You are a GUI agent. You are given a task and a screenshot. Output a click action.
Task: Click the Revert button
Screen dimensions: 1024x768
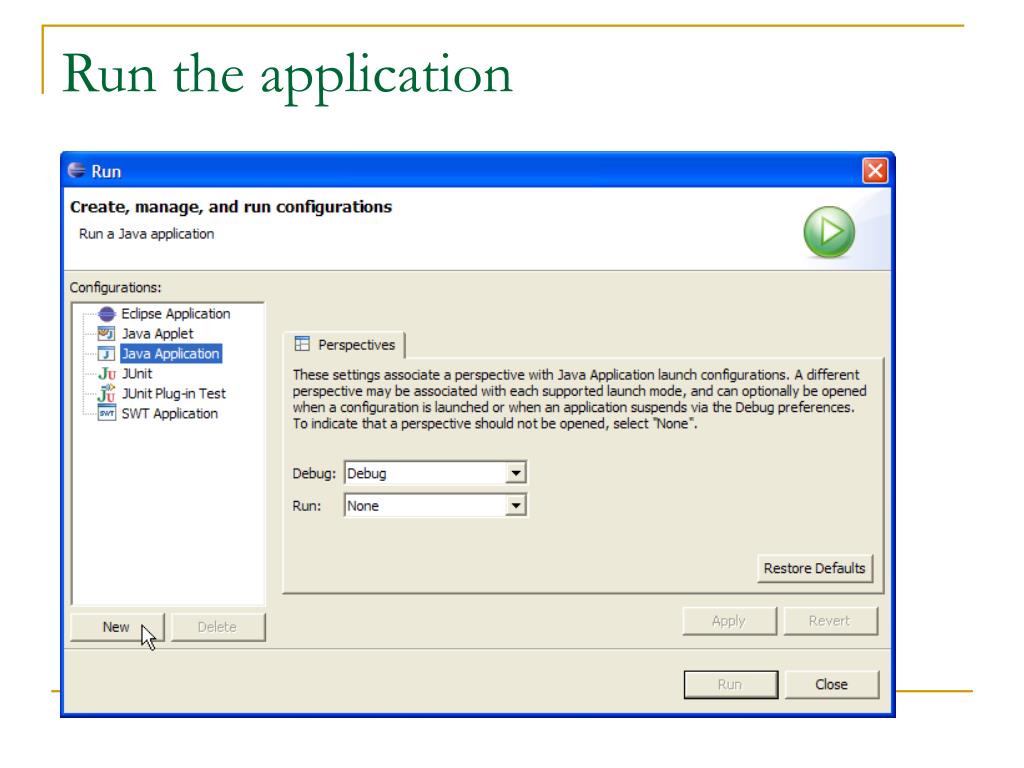(x=830, y=621)
